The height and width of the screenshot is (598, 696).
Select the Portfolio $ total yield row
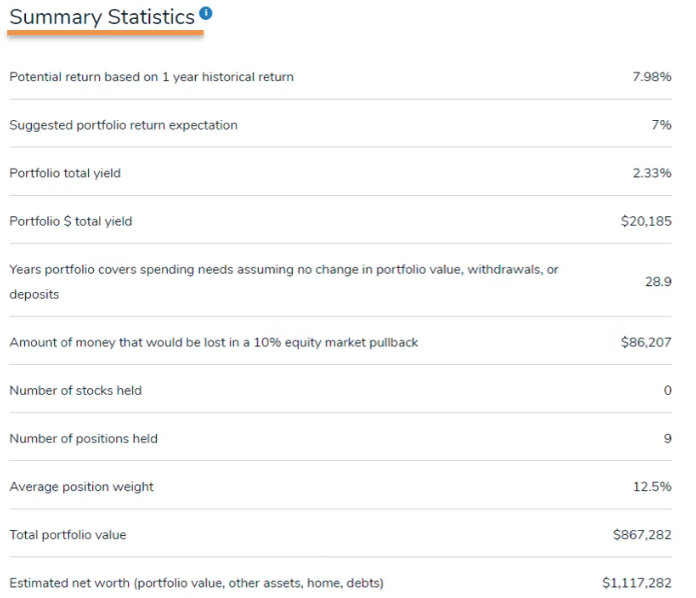[70, 221]
